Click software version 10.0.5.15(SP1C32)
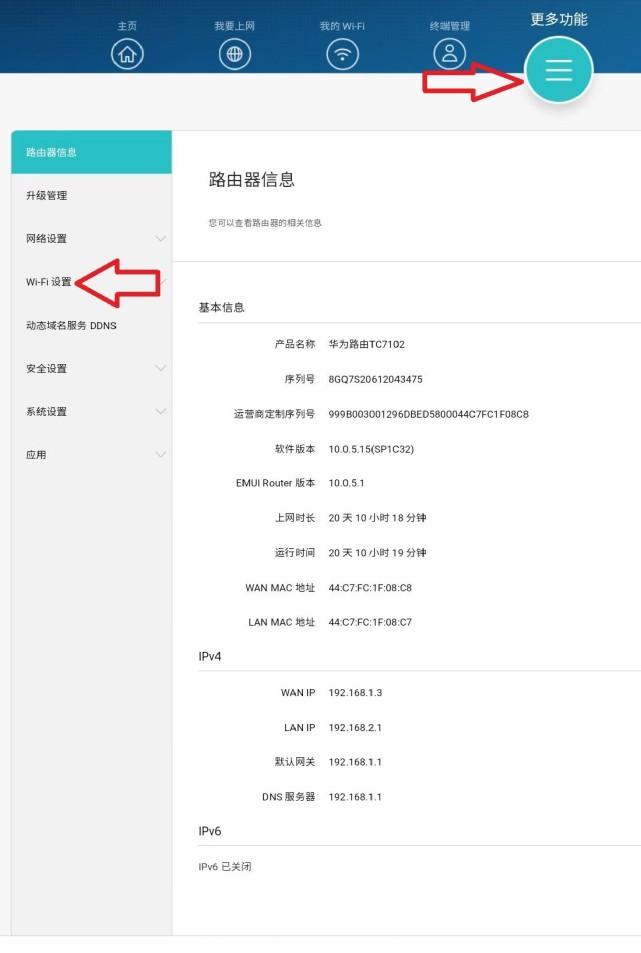The width and height of the screenshot is (641, 953). [x=371, y=449]
